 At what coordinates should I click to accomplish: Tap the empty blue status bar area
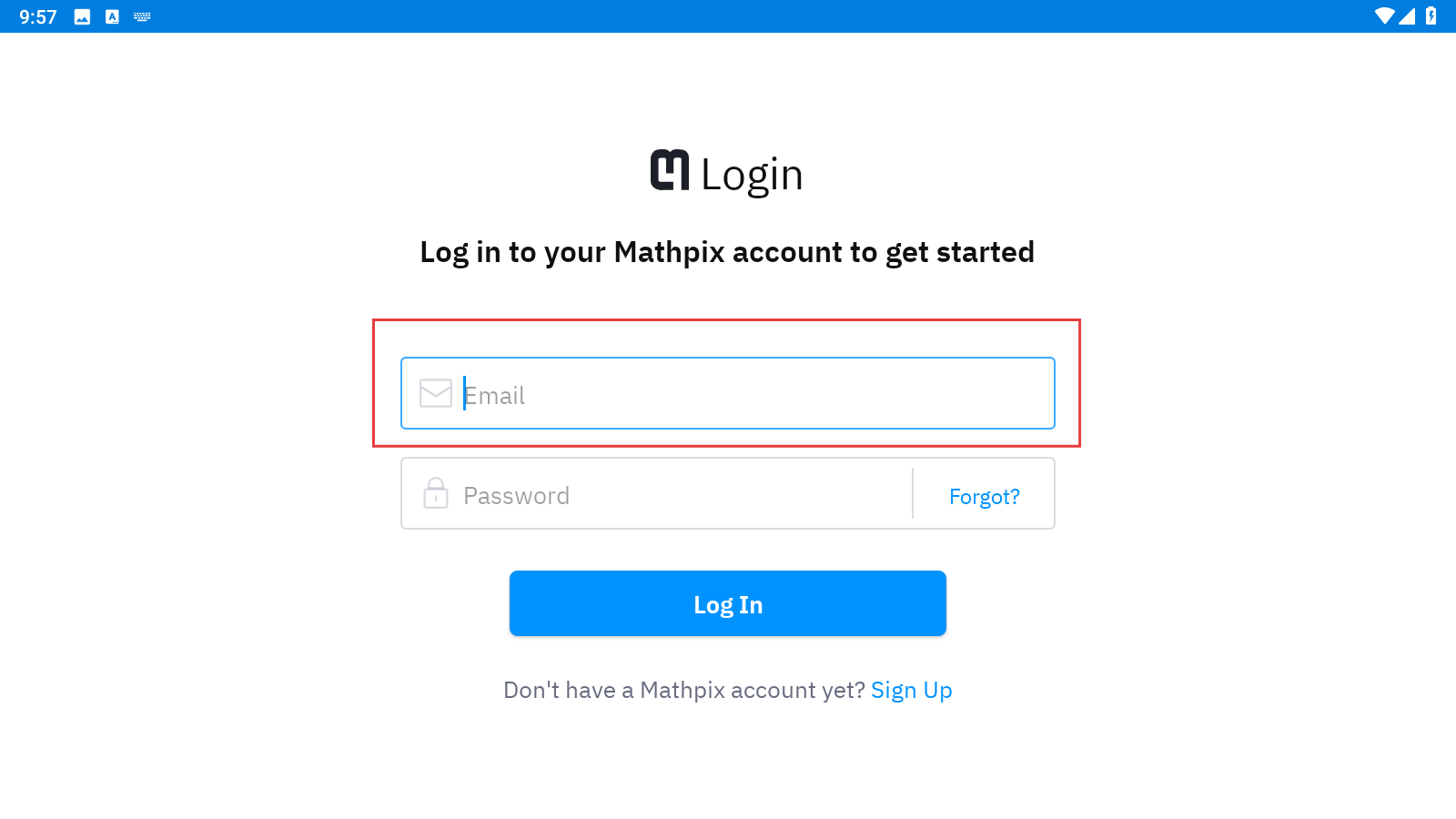click(x=728, y=16)
